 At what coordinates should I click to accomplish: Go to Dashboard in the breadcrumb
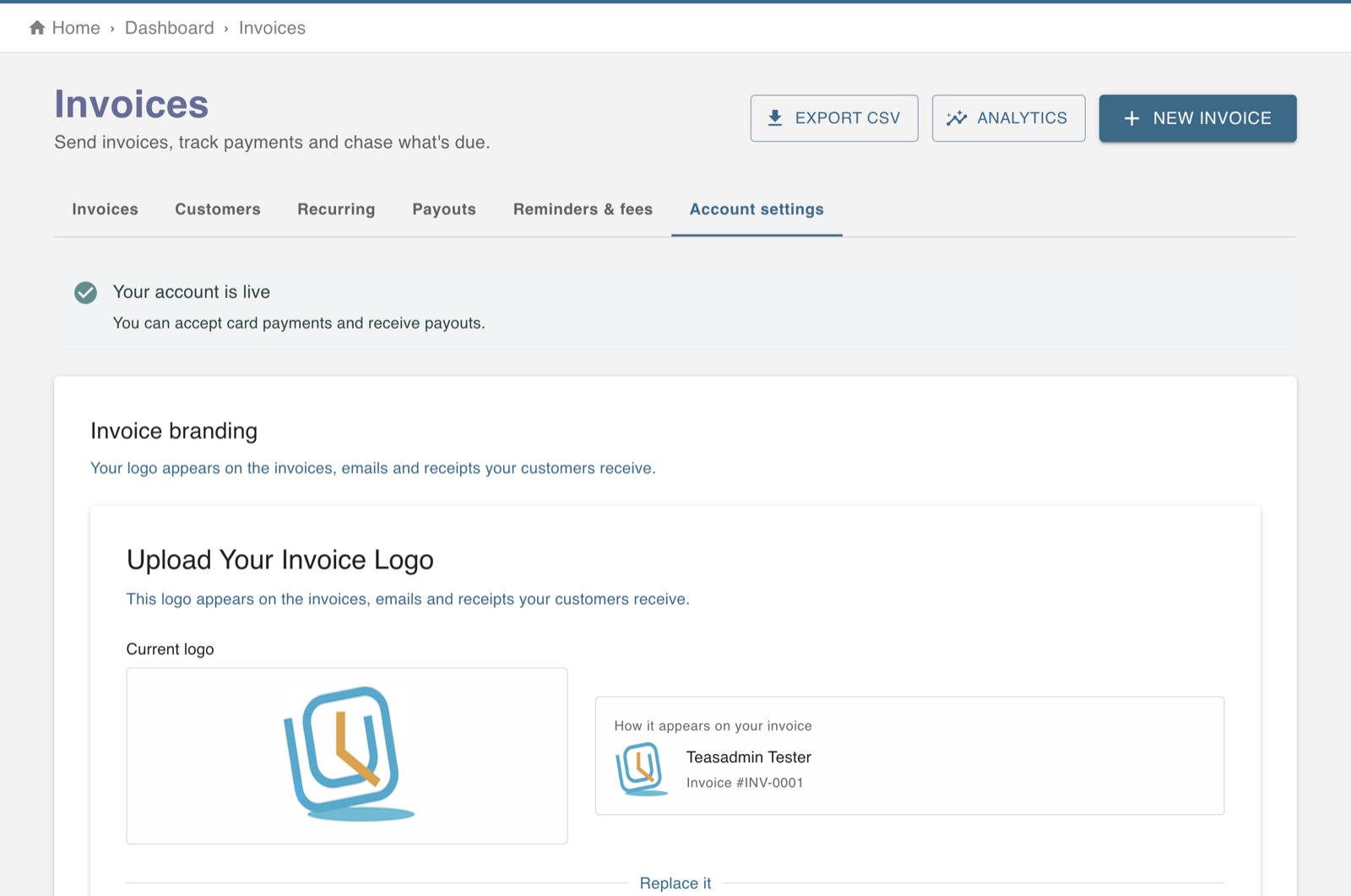[170, 28]
